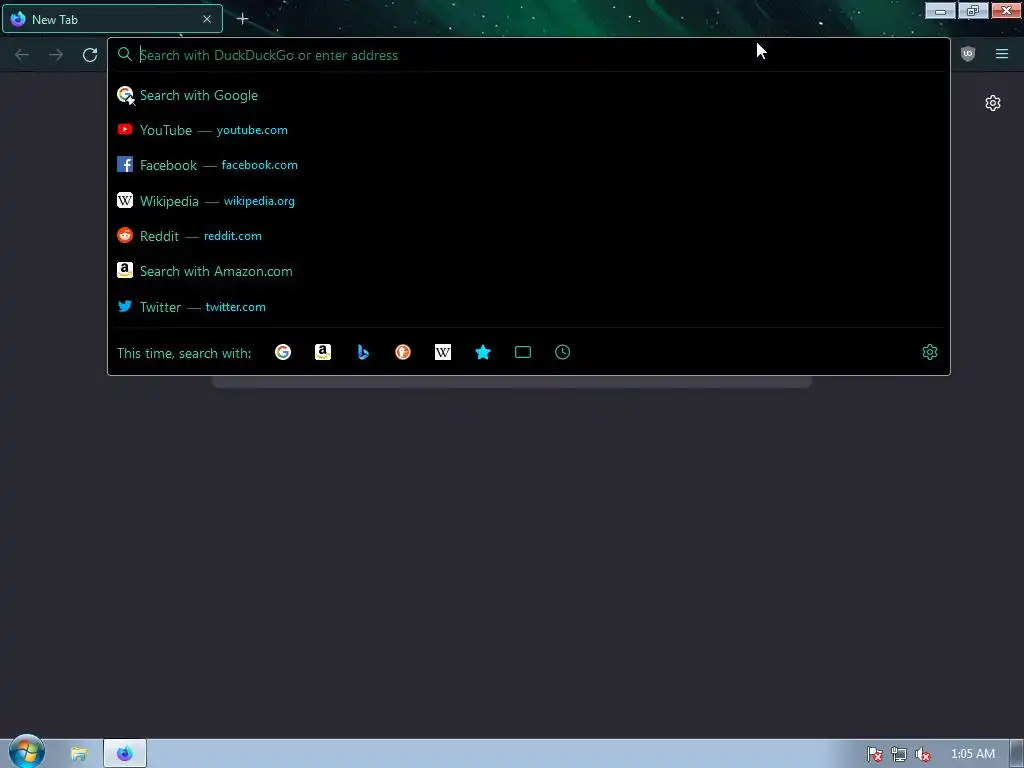Screen dimensions: 1024x768
Task: Open File Explorer from the taskbar
Action: coord(78,754)
